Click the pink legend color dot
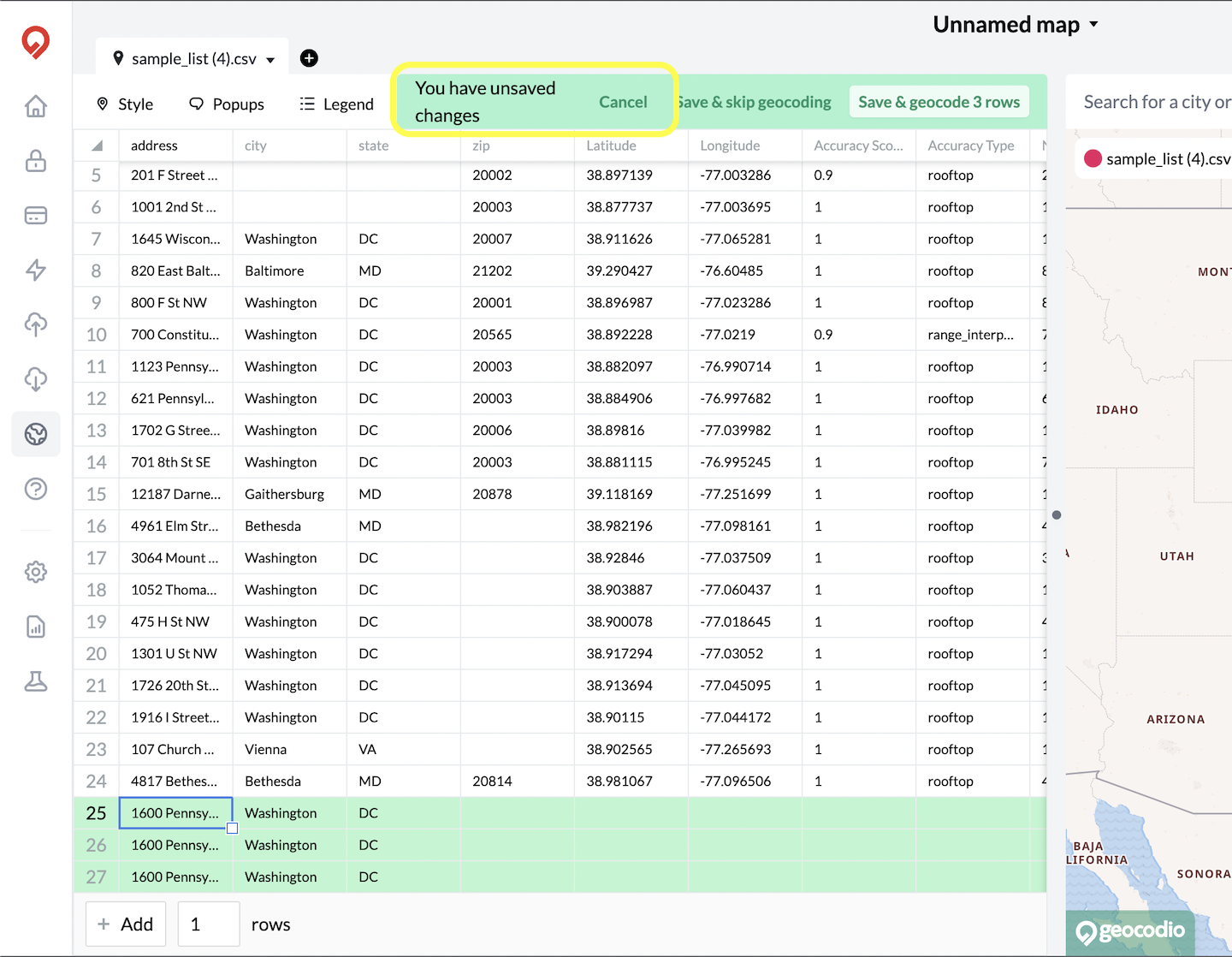This screenshot has height=957, width=1232. (1093, 158)
